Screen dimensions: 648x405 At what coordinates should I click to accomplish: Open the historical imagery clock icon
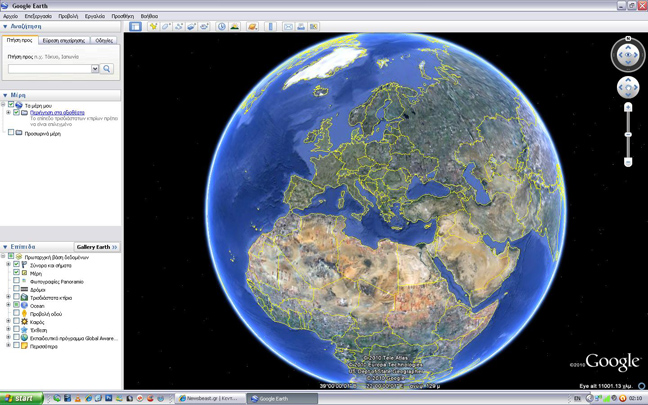click(x=221, y=27)
